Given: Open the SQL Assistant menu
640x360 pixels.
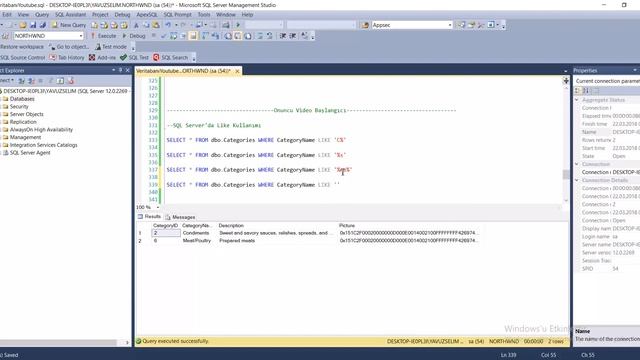Looking at the screenshot, I should coord(71,14).
